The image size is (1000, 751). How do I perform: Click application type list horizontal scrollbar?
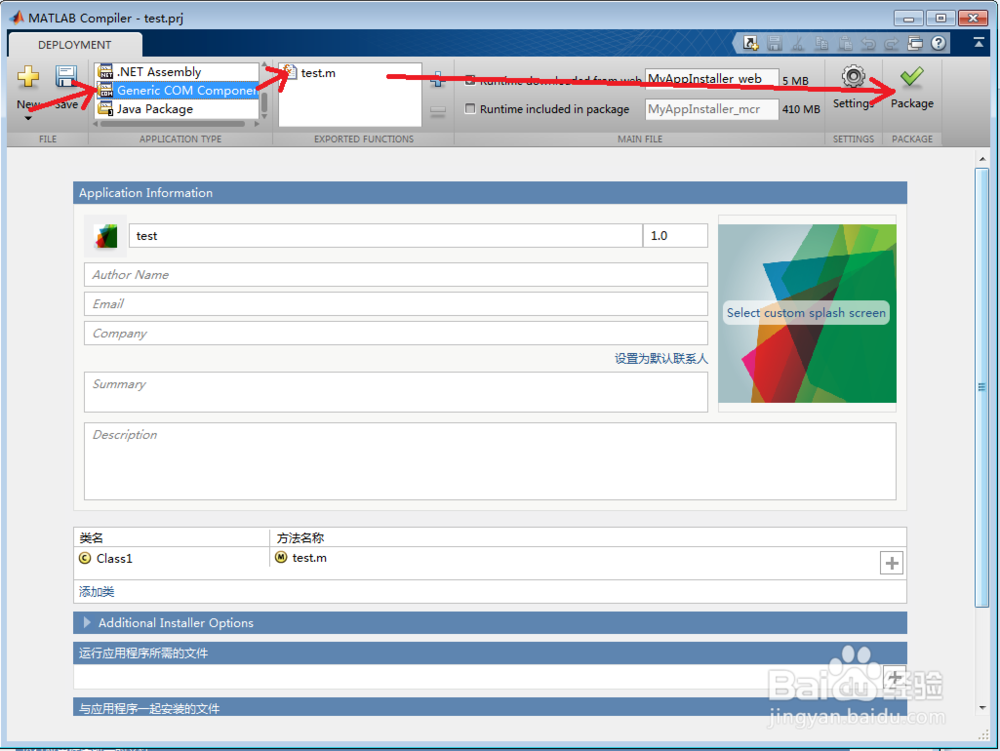pyautogui.click(x=172, y=124)
